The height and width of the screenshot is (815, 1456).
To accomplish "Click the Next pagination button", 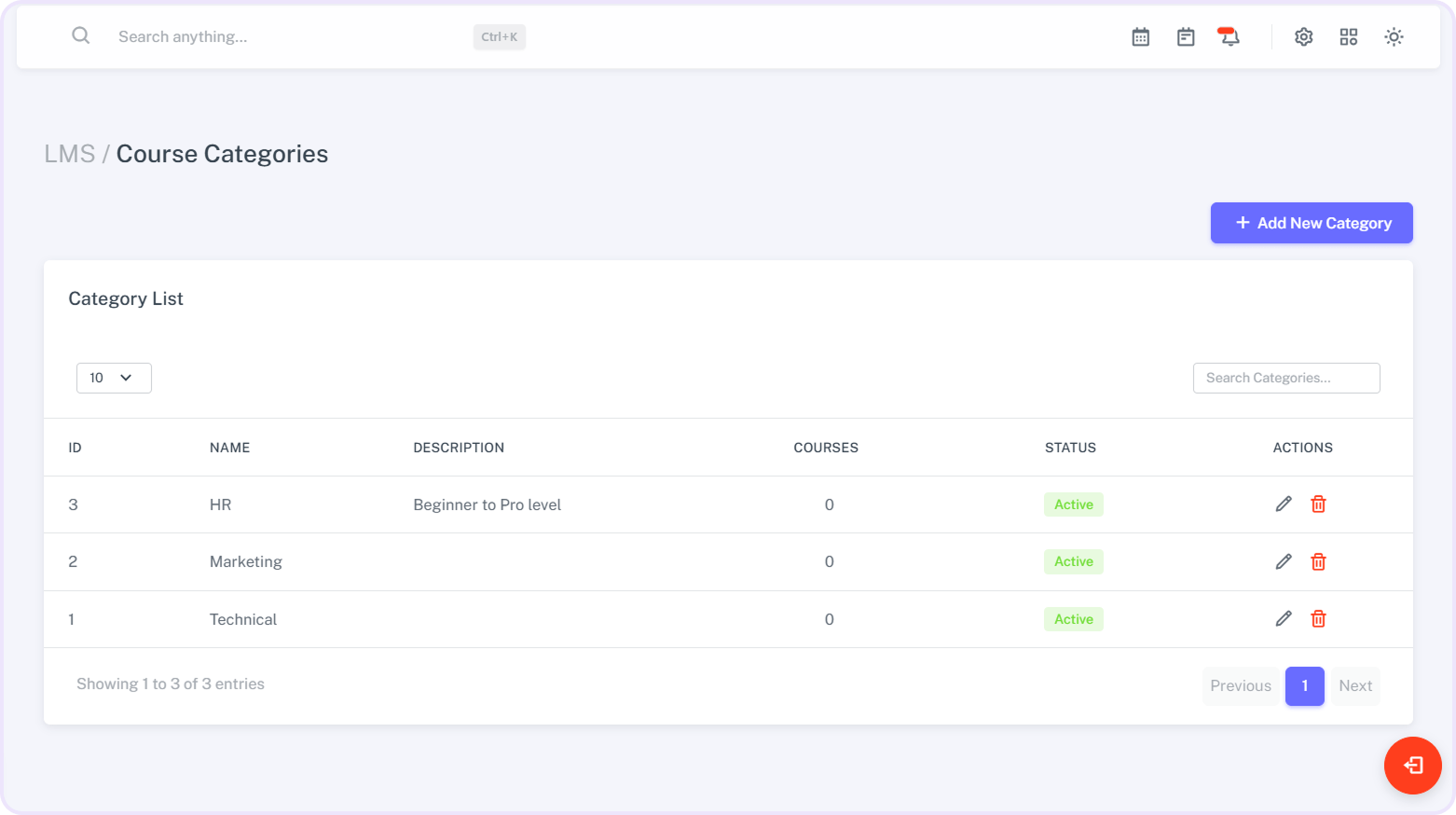I will (x=1354, y=686).
